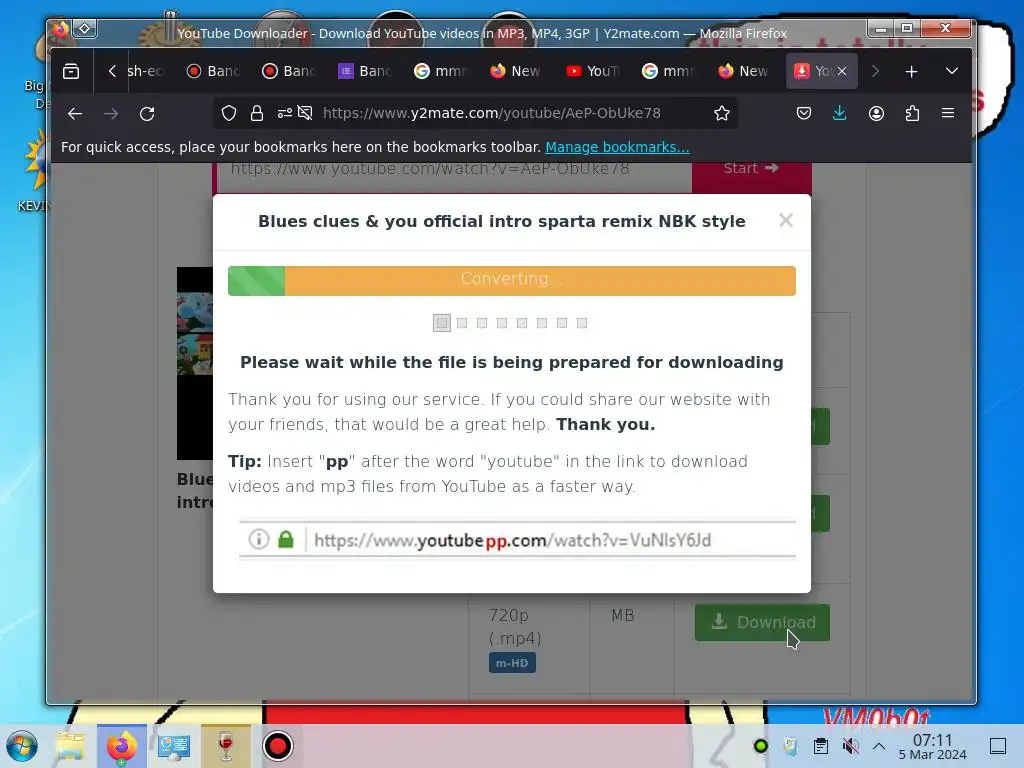Image resolution: width=1024 pixels, height=768 pixels.
Task: Switch to the YouTube tab
Action: click(x=593, y=71)
